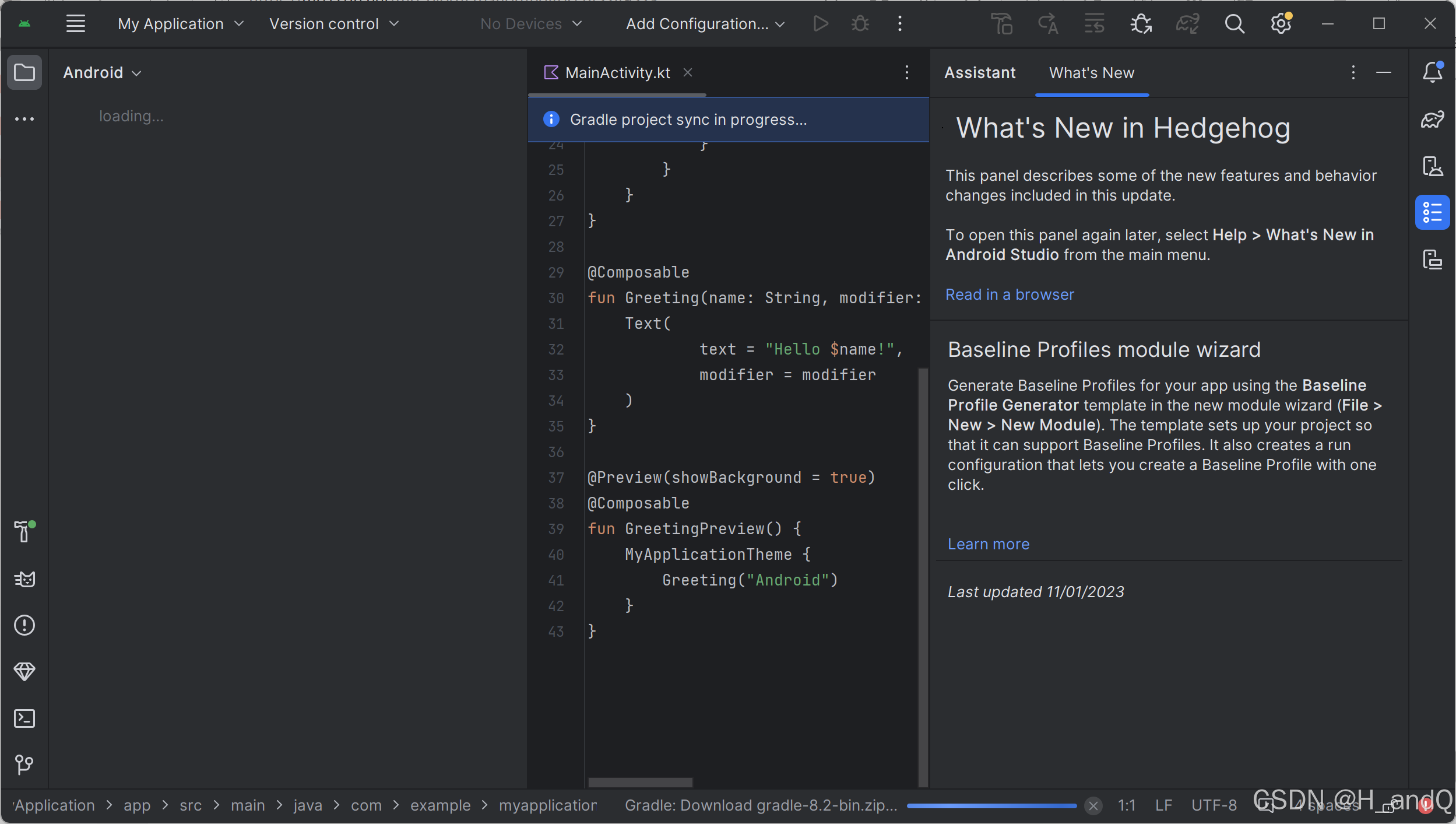Open Assistant panel options menu

coord(1353,72)
